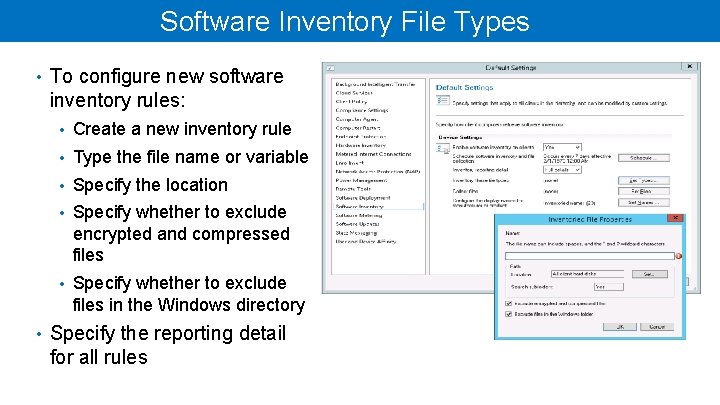This screenshot has height=405, width=720.
Task: Select Hardware Inventory in settings list
Action: 360,146
